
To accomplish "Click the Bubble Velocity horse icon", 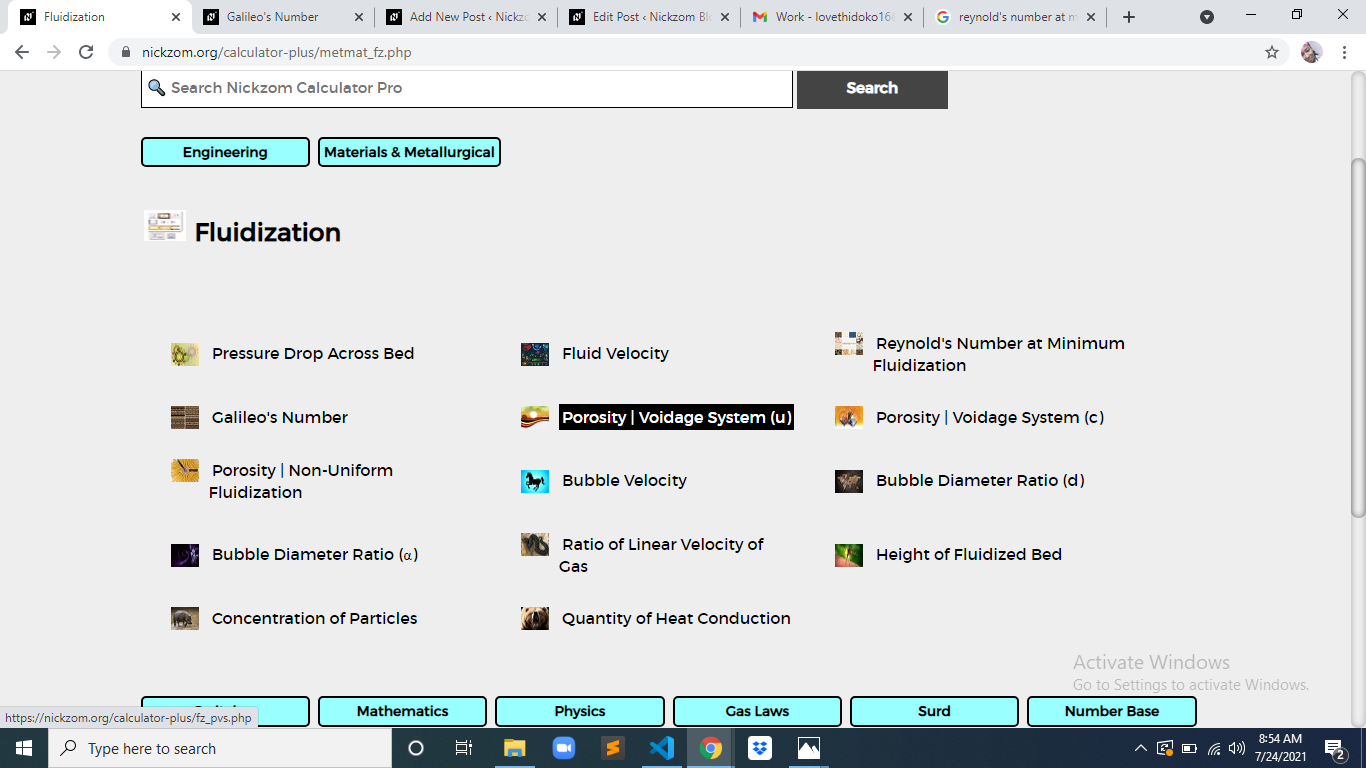I will coord(535,481).
